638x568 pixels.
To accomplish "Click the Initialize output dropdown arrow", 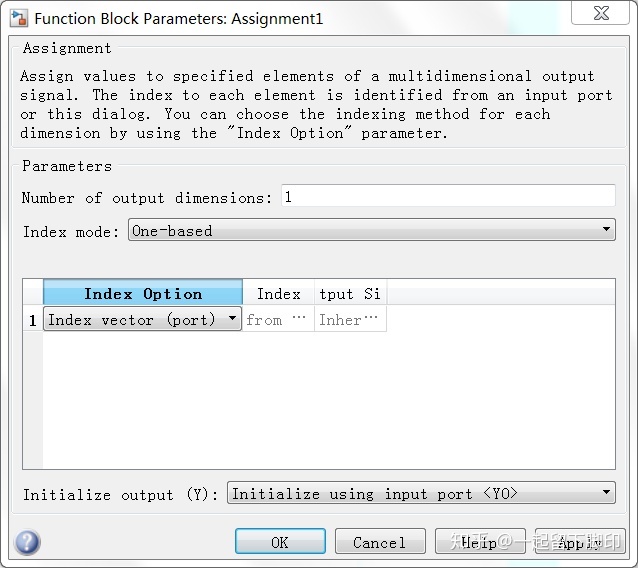I will (606, 492).
